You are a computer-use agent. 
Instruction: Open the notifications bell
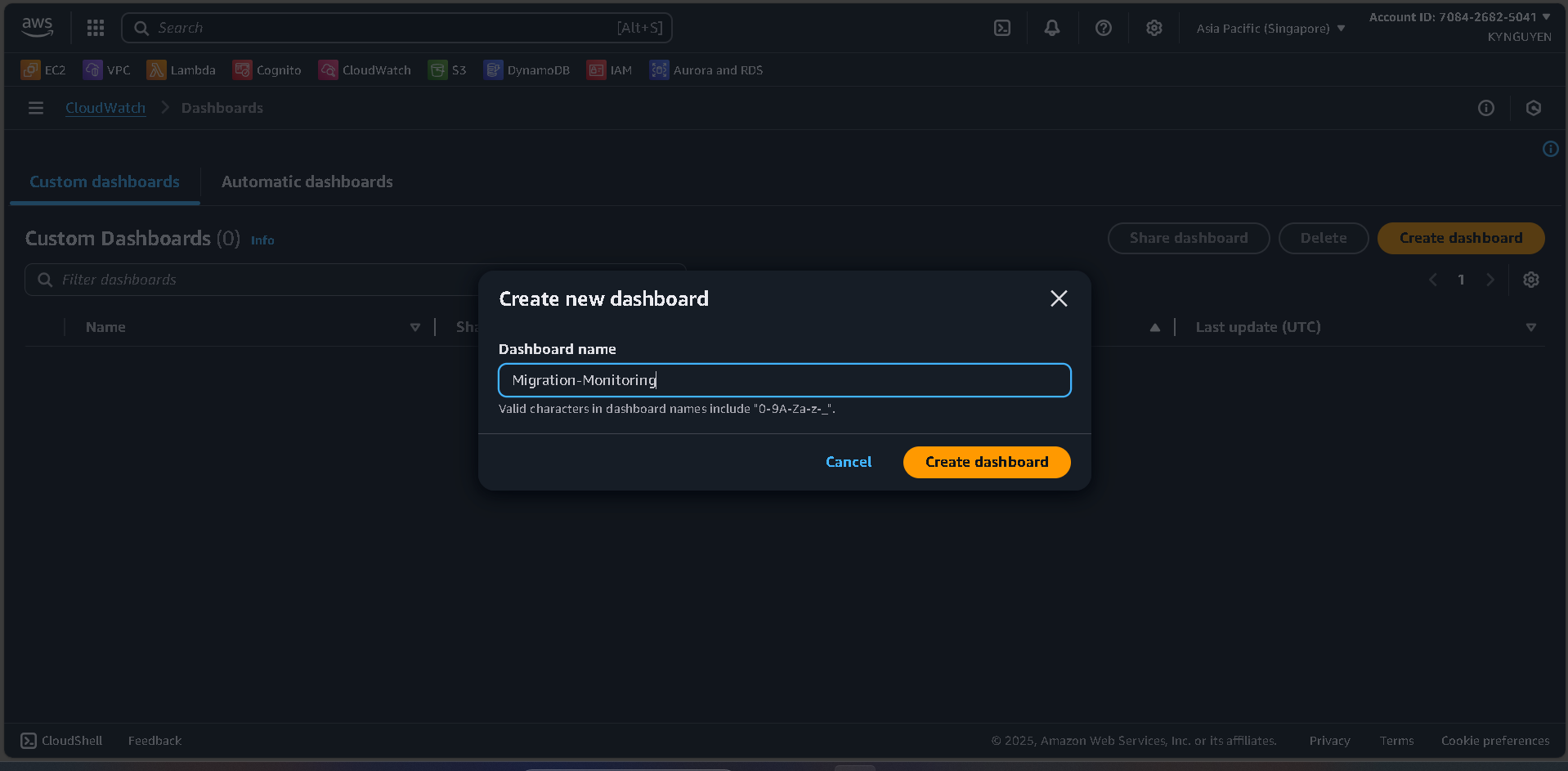[1052, 27]
